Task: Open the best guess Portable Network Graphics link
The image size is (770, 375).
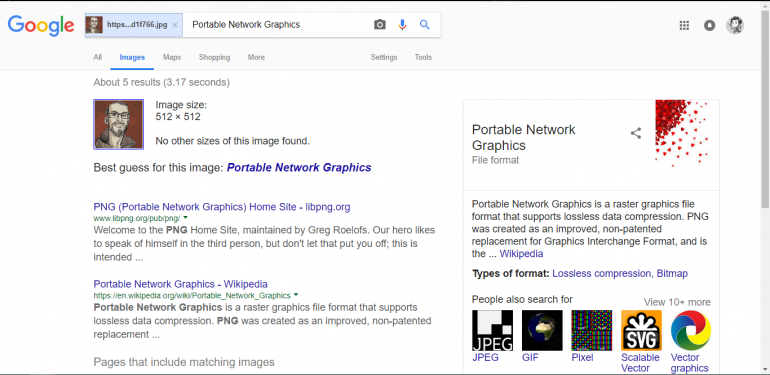Action: tap(299, 167)
